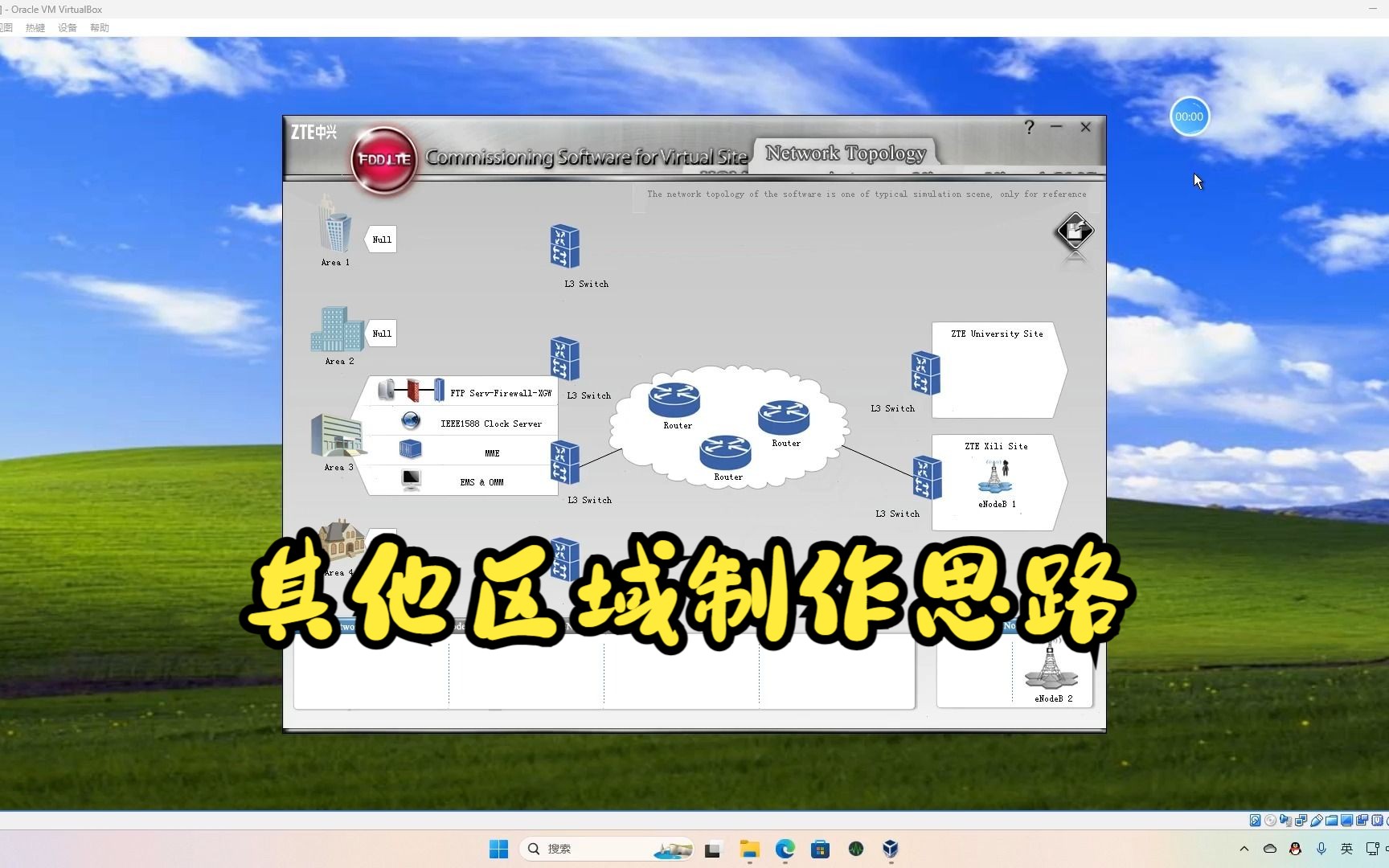
Task: Click the IEEE1588 Clock Server globe icon
Action: [x=411, y=420]
